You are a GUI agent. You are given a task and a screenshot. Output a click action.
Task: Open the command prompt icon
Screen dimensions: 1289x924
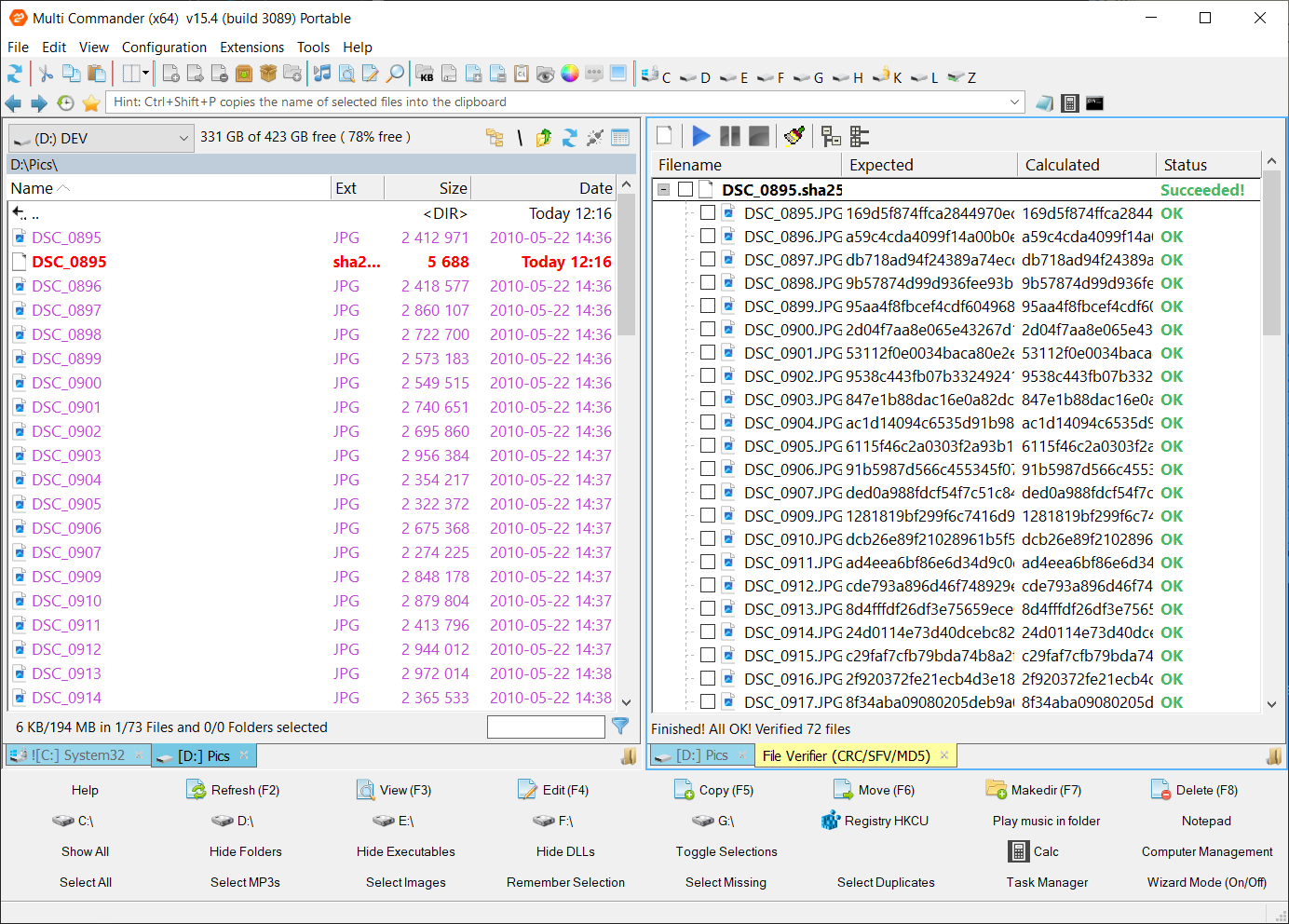coord(1094,102)
